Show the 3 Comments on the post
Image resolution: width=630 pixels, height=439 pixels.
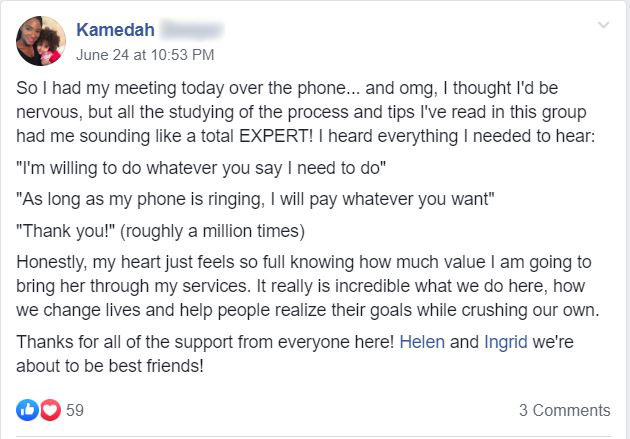(565, 410)
